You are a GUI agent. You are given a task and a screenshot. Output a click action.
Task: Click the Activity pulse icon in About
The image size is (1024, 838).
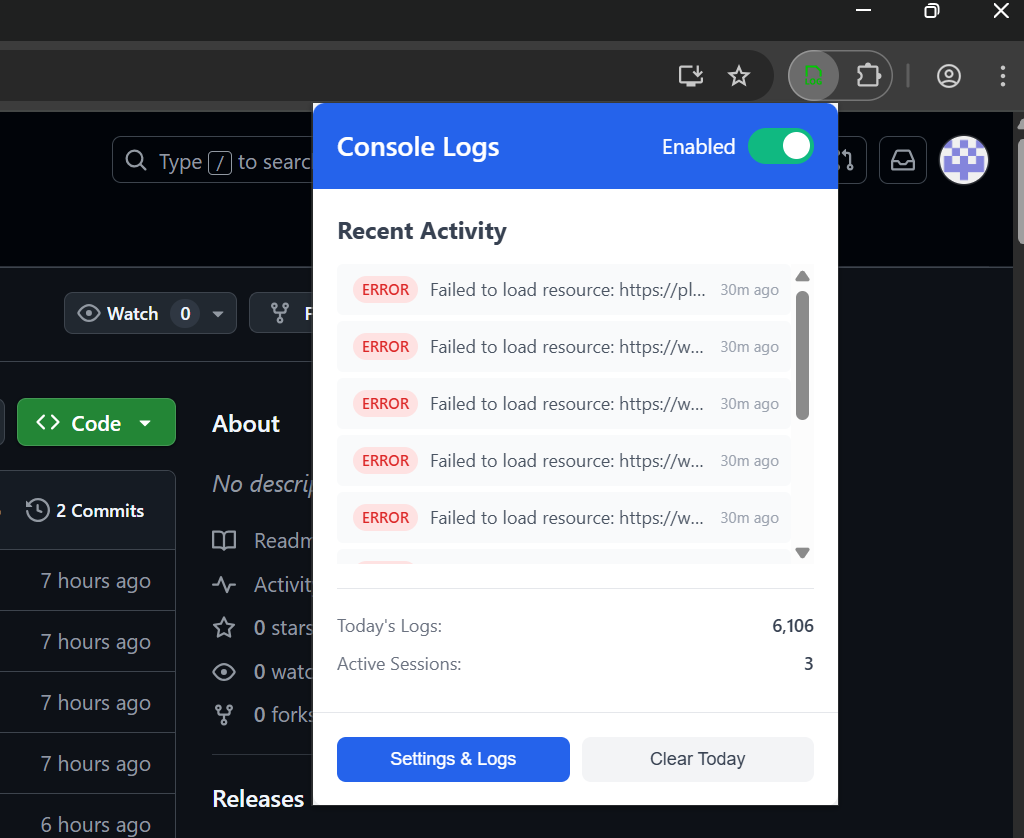224,584
